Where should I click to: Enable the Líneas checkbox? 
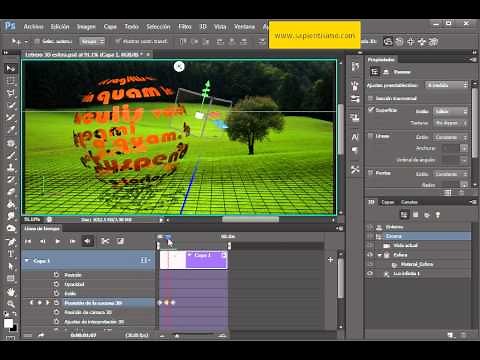click(370, 136)
